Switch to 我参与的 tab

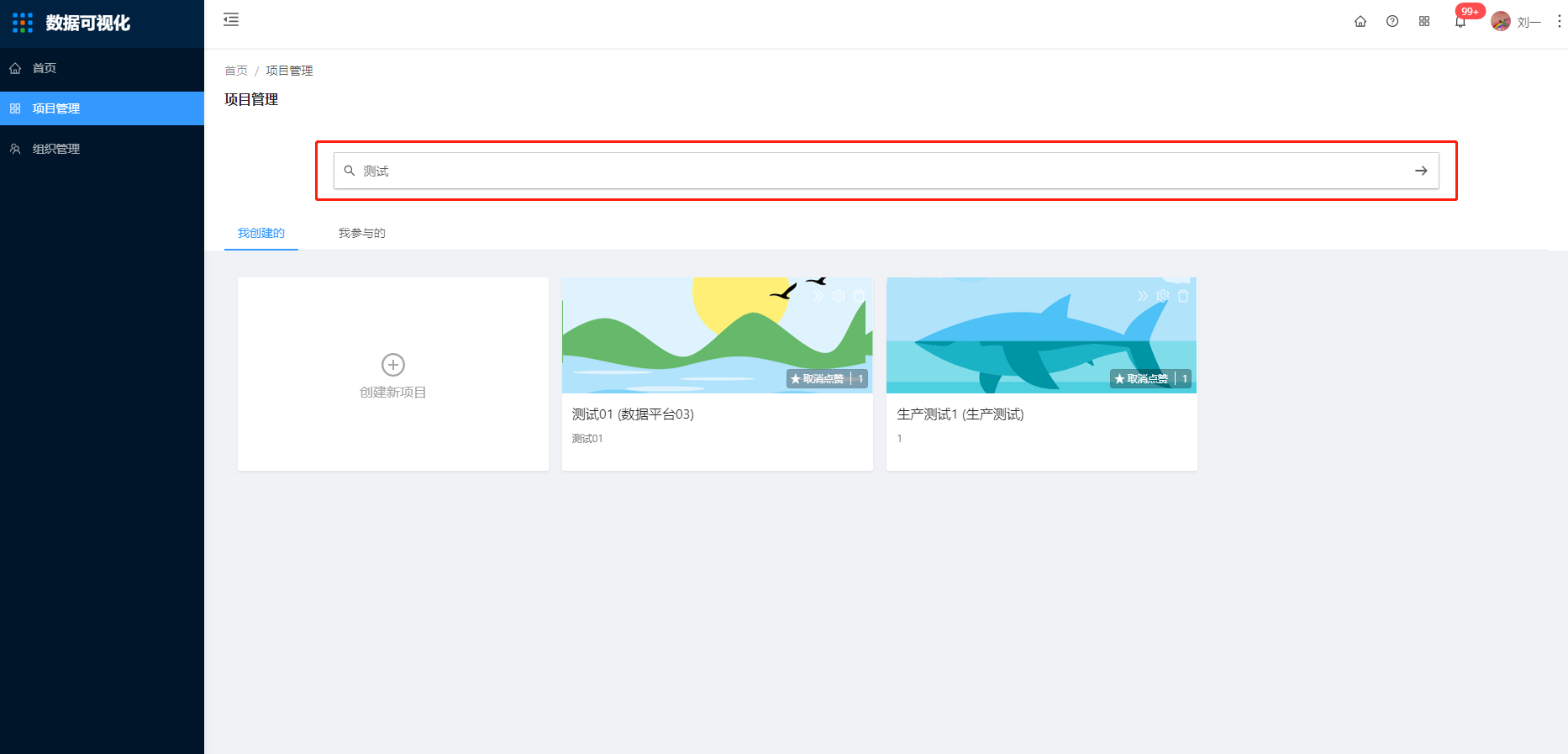tap(362, 233)
